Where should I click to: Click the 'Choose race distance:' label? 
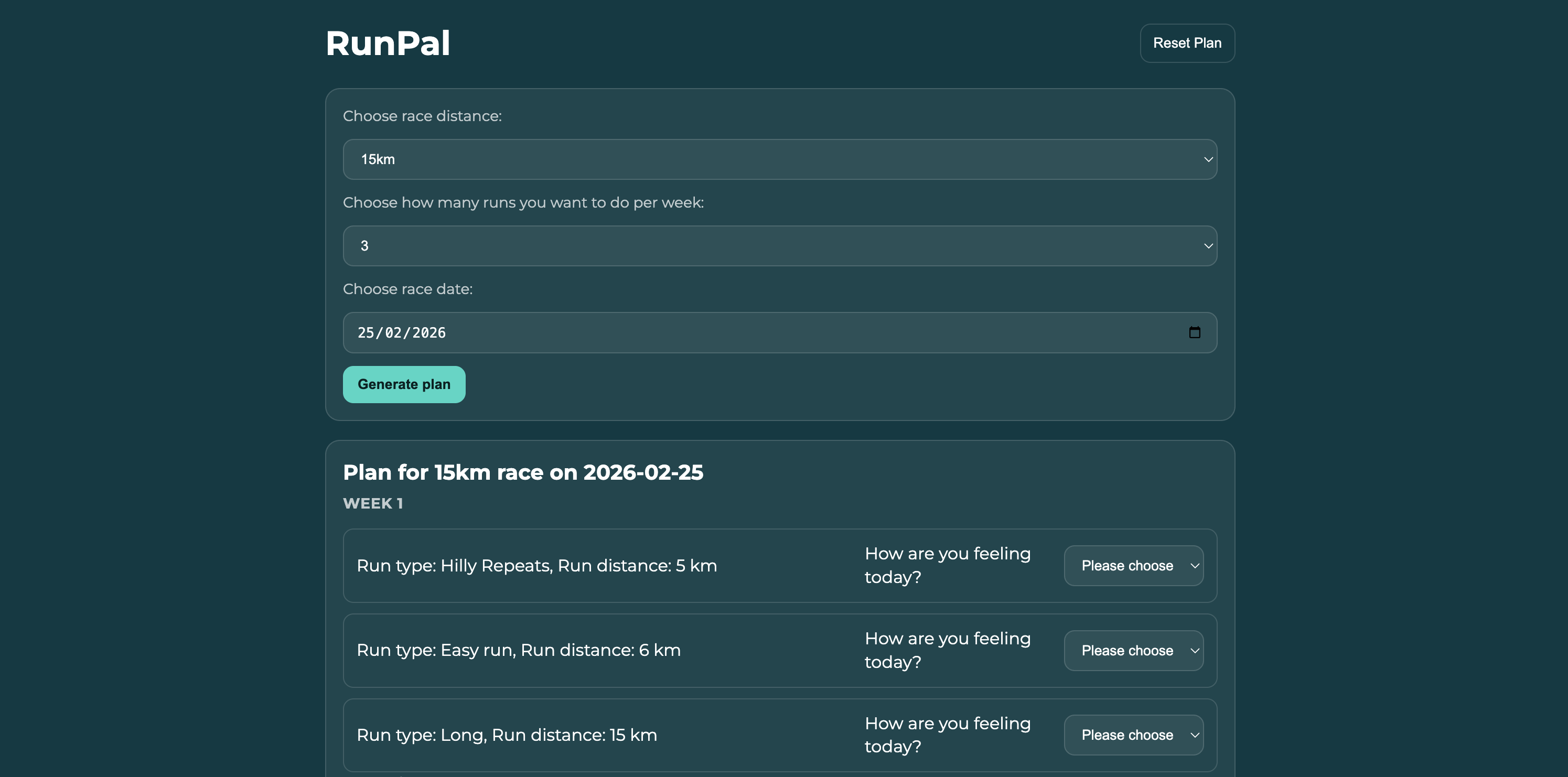point(423,116)
